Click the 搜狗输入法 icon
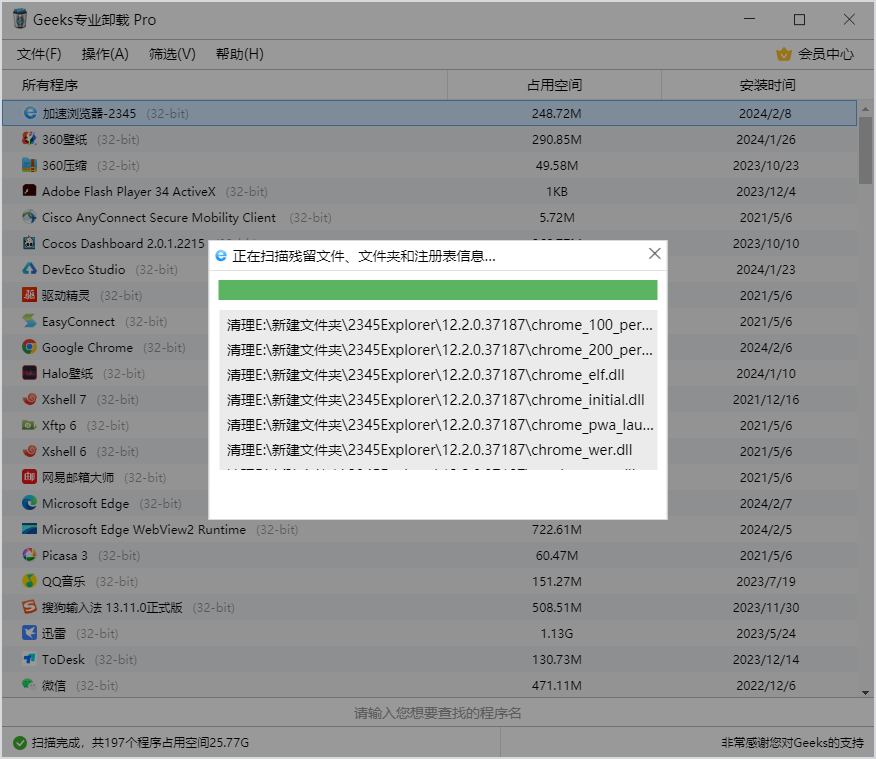876x759 pixels. click(29, 607)
